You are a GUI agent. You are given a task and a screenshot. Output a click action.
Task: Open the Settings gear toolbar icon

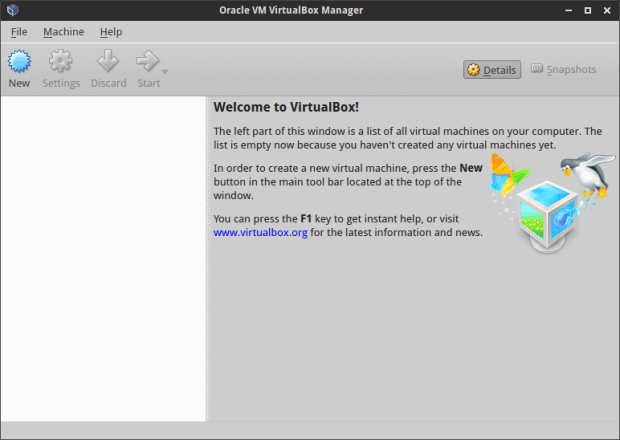pos(60,61)
